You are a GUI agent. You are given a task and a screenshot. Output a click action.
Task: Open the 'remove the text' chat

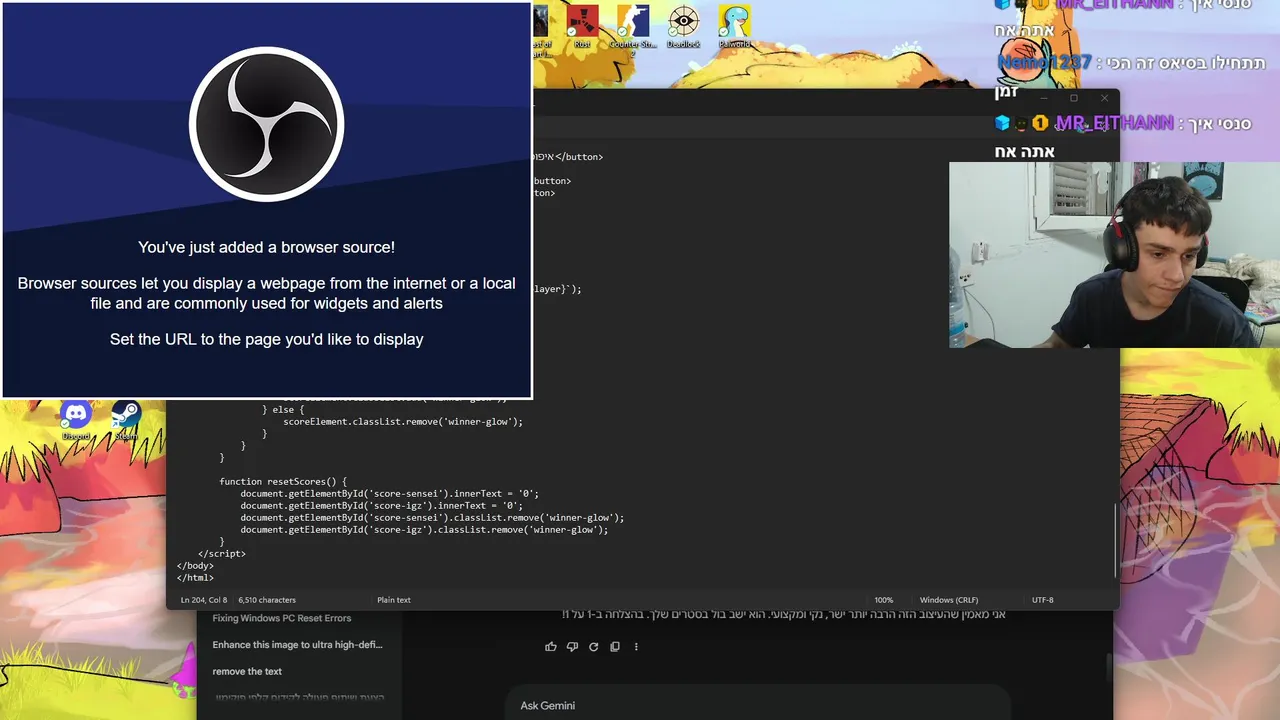click(247, 672)
